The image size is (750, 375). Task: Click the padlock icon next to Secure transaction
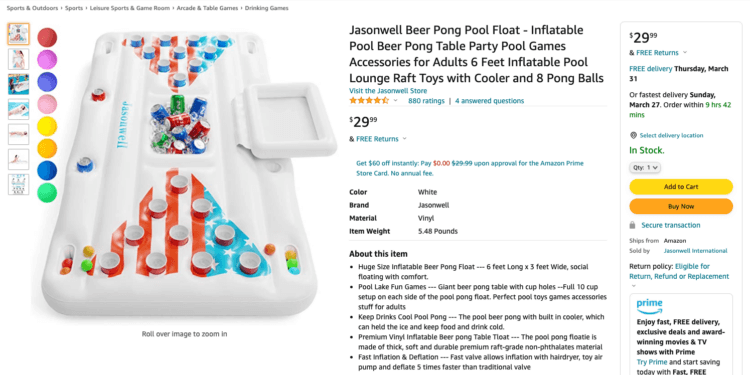[x=632, y=225]
